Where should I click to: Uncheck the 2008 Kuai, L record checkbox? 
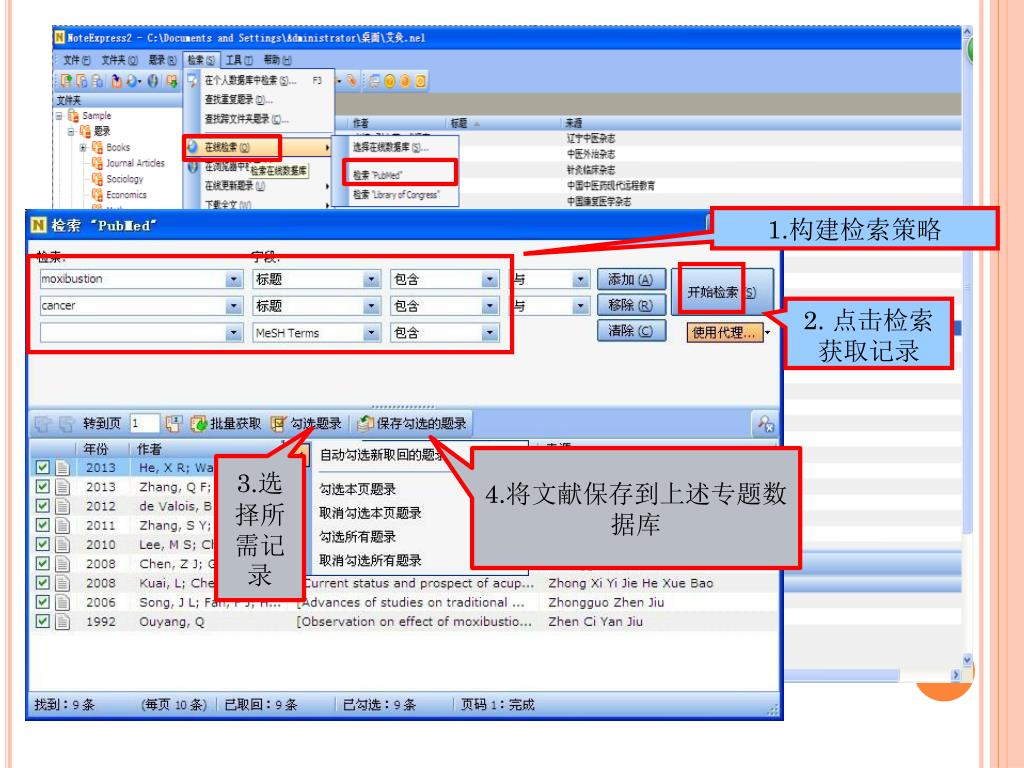(42, 583)
